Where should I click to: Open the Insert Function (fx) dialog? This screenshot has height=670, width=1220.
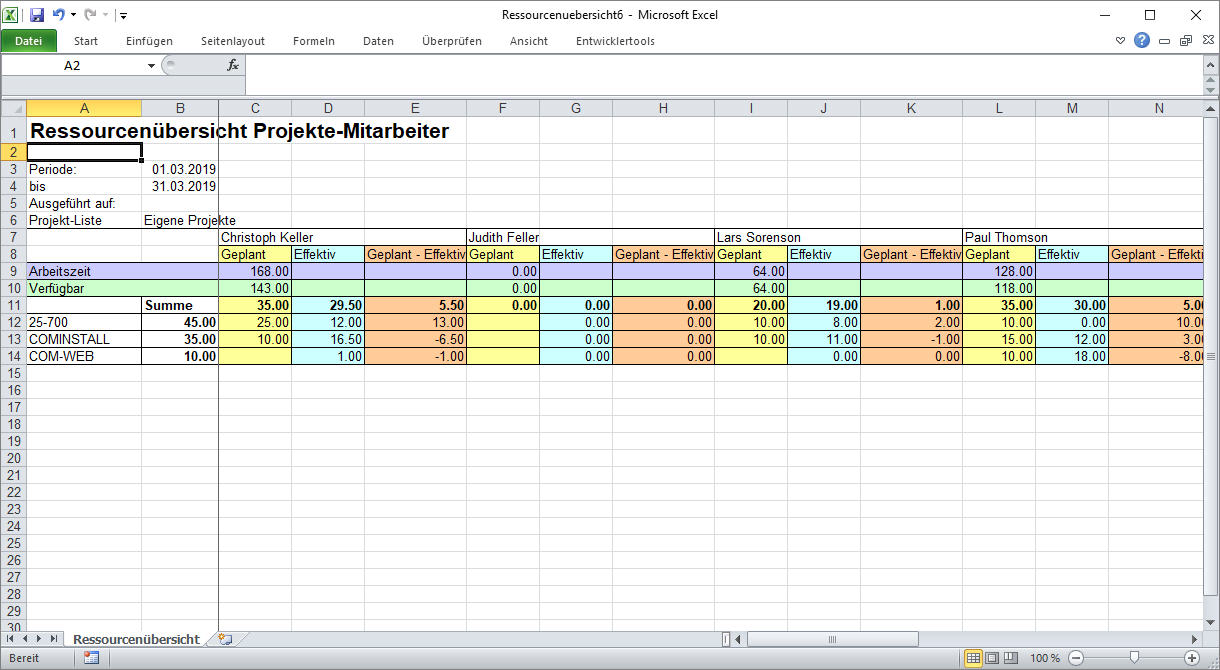click(234, 64)
